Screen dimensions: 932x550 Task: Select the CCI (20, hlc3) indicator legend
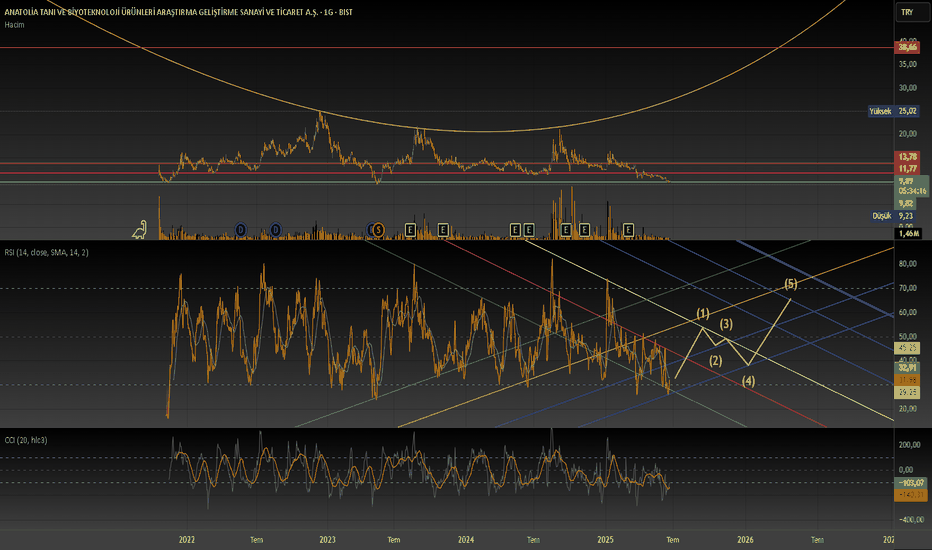[x=26, y=440]
